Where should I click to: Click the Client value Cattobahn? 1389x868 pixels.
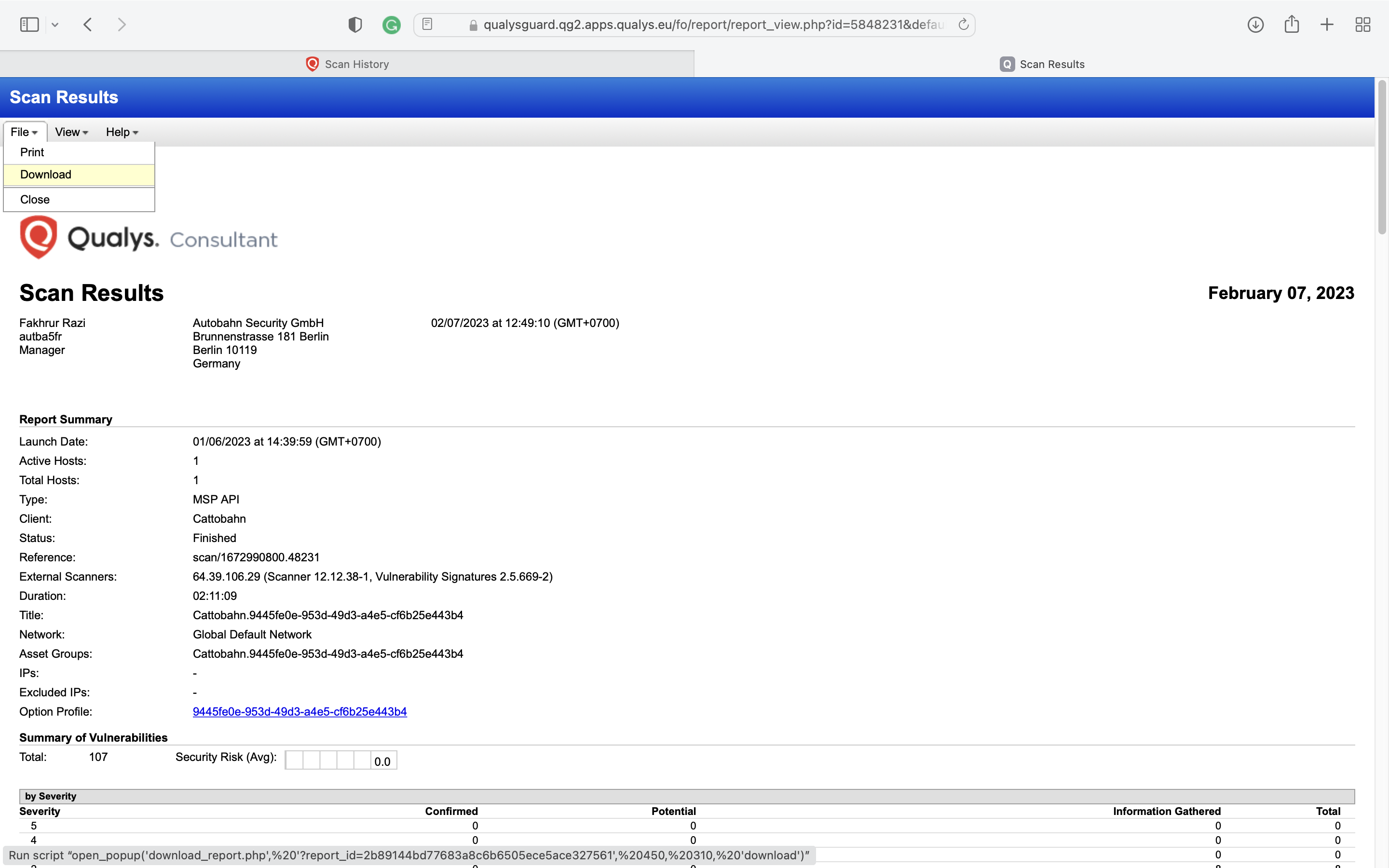(x=219, y=519)
